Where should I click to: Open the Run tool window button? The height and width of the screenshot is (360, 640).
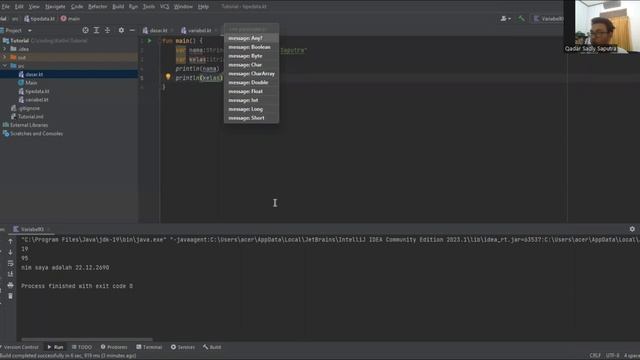[x=56, y=347]
